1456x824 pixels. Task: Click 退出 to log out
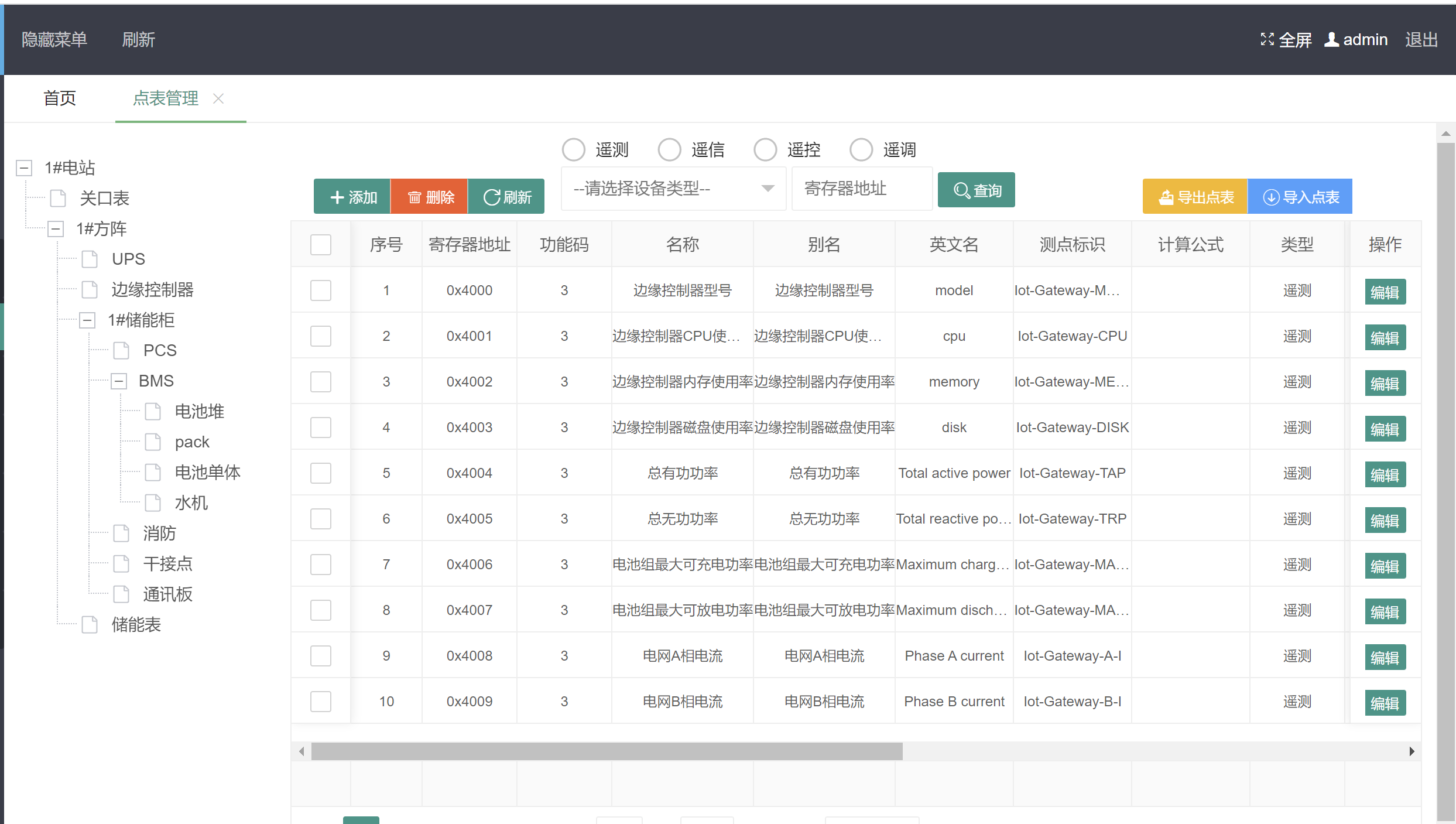coord(1421,39)
